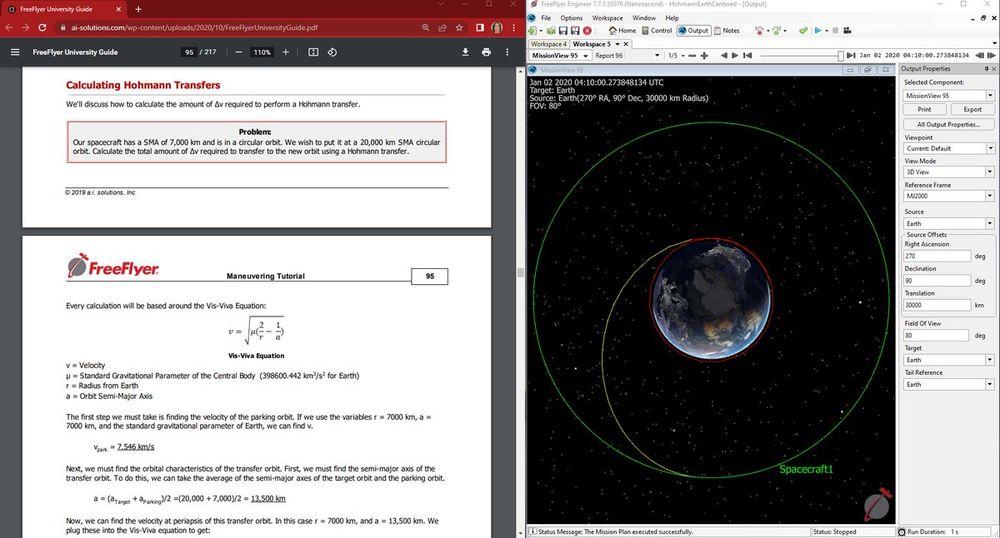Click the gray stop square in FreeFlyer toolbar

coord(835,31)
